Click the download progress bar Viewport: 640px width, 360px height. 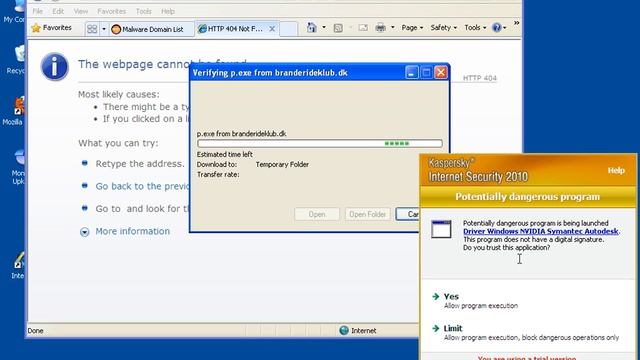(x=320, y=143)
